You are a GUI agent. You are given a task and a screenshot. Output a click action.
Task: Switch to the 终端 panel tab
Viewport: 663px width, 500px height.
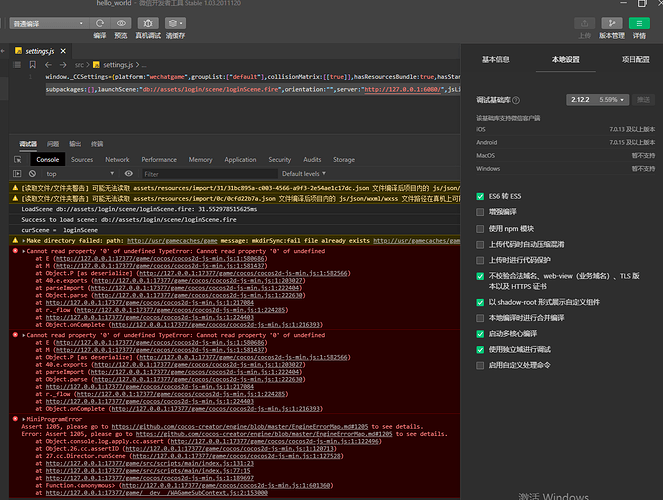click(x=97, y=144)
